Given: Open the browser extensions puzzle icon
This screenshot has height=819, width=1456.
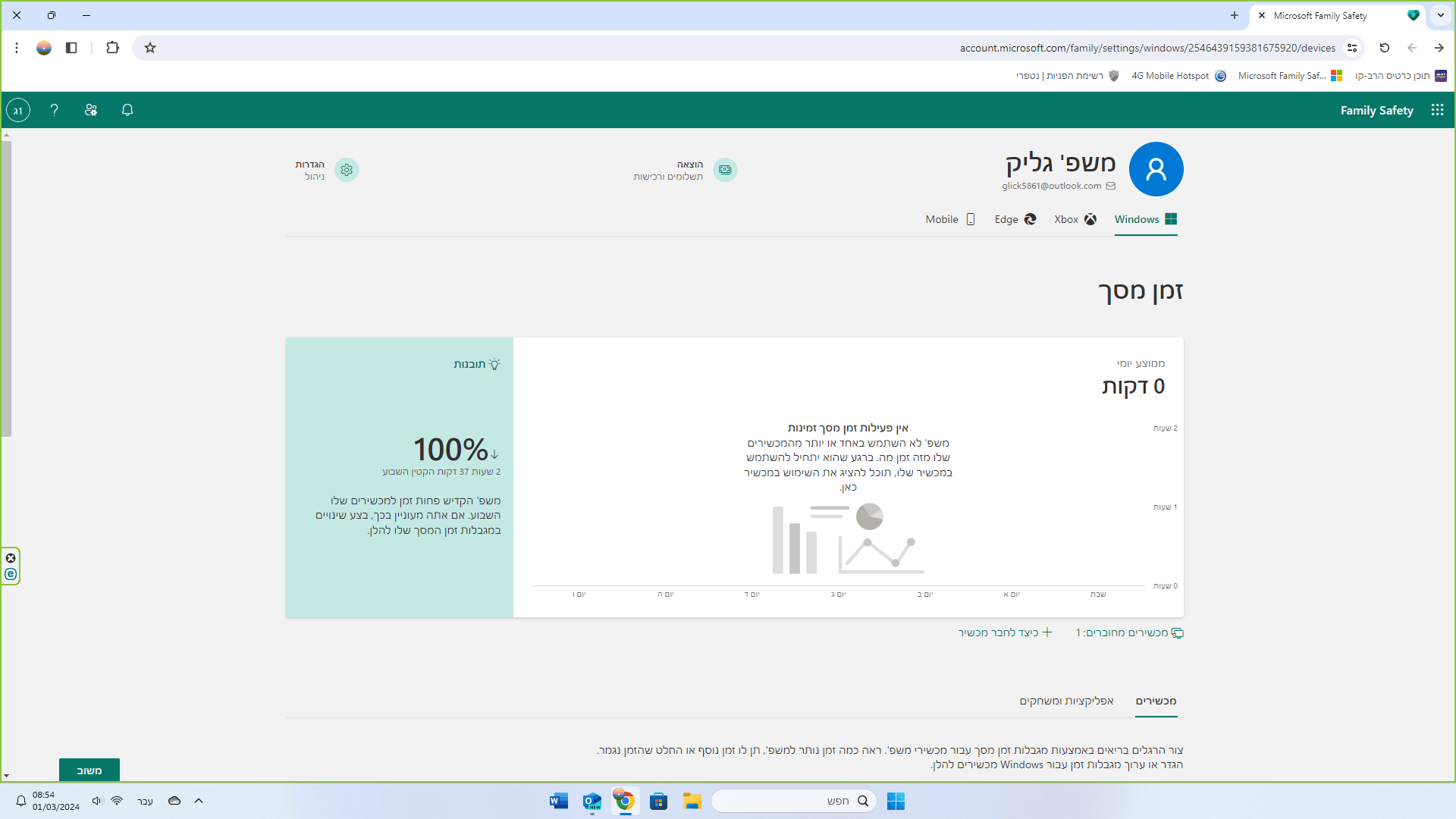Looking at the screenshot, I should (112, 48).
